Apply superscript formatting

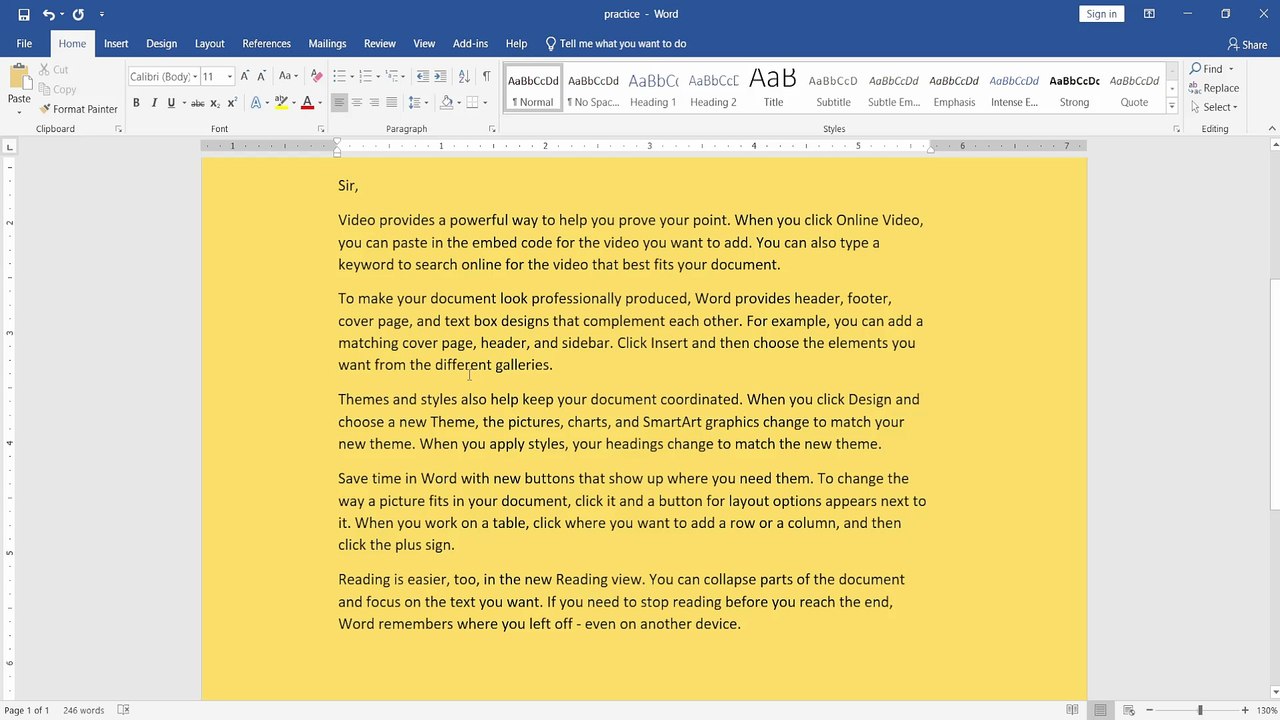pos(232,103)
